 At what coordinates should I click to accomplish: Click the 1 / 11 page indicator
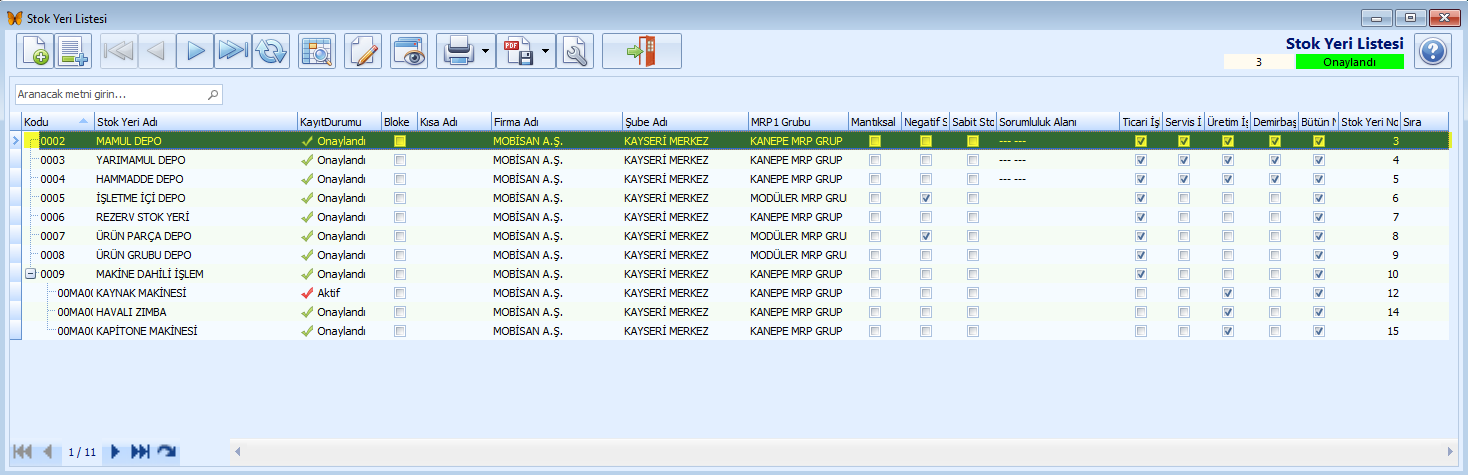82,452
